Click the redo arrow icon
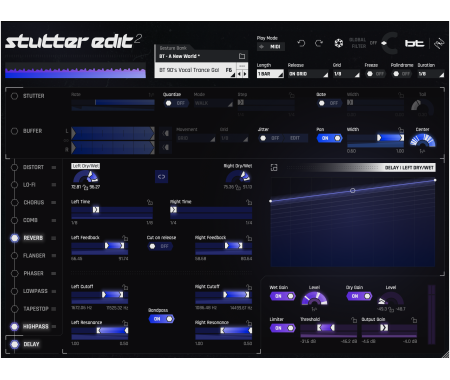 click(319, 43)
